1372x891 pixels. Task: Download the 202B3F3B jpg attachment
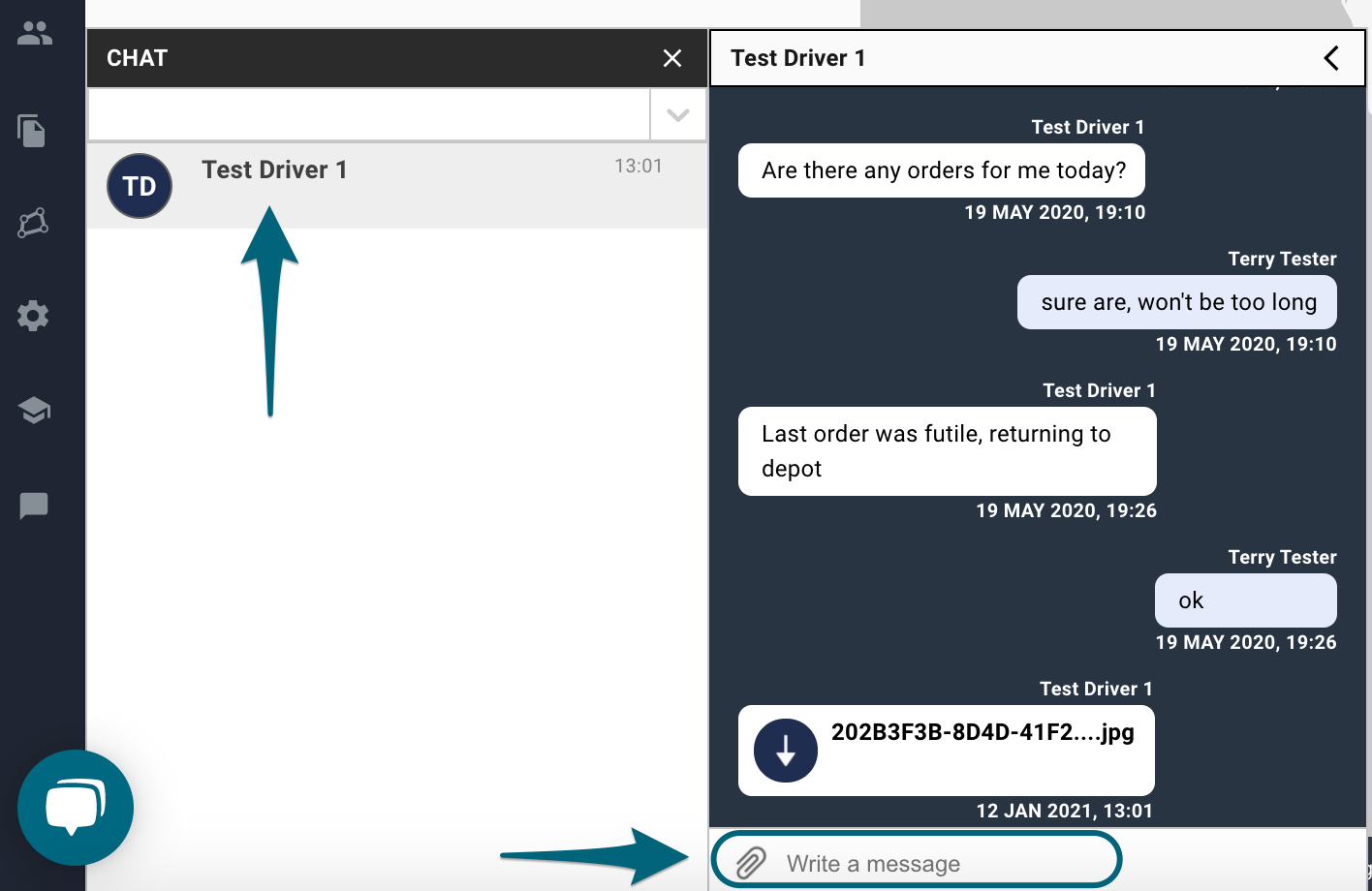(x=786, y=751)
